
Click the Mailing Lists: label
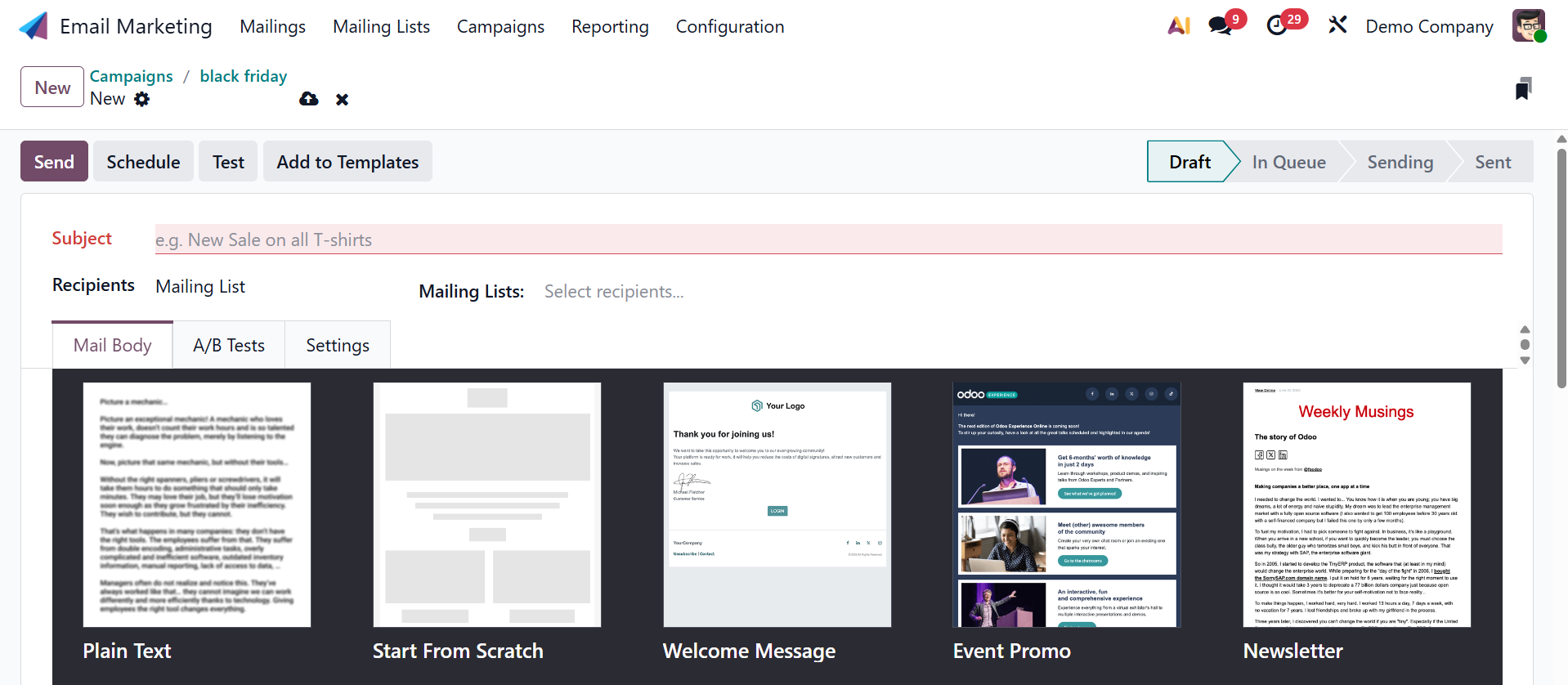click(472, 292)
